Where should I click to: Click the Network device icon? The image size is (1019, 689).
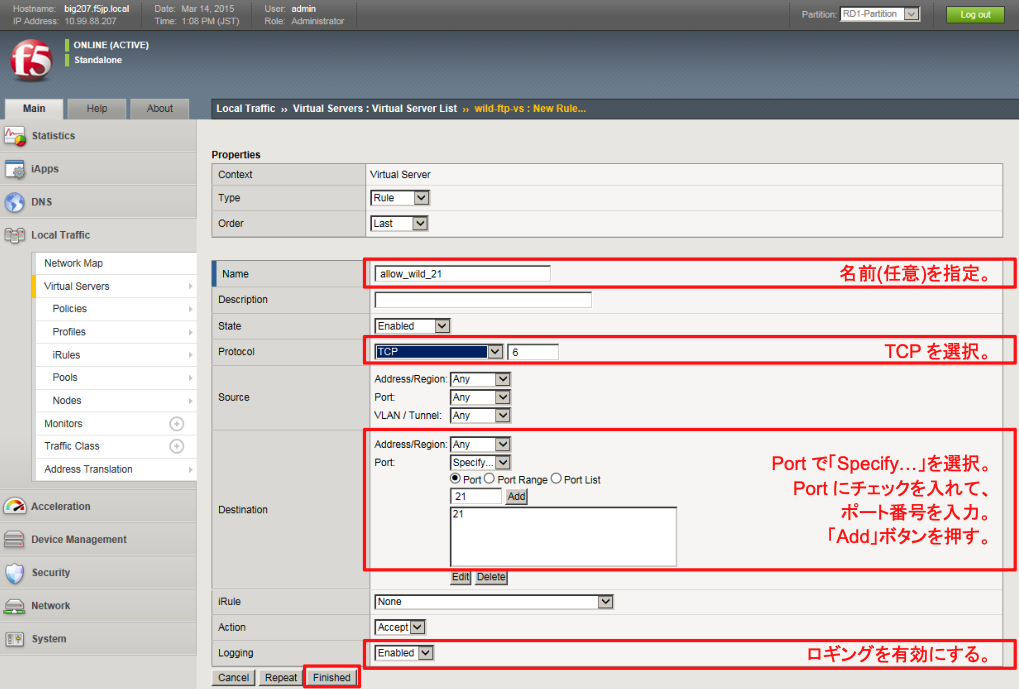click(x=14, y=606)
